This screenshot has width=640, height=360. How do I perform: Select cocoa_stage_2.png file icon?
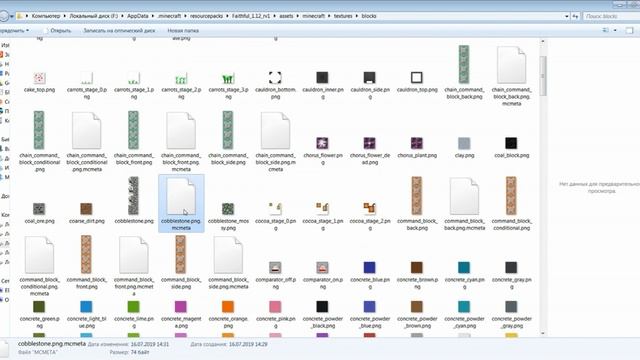click(x=370, y=209)
